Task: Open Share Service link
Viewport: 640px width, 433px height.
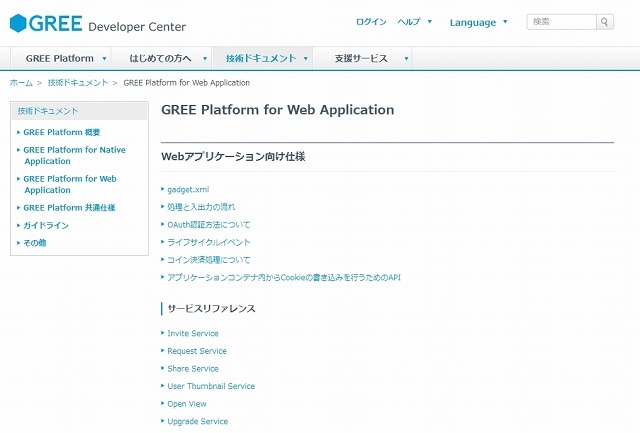Action: tap(193, 369)
